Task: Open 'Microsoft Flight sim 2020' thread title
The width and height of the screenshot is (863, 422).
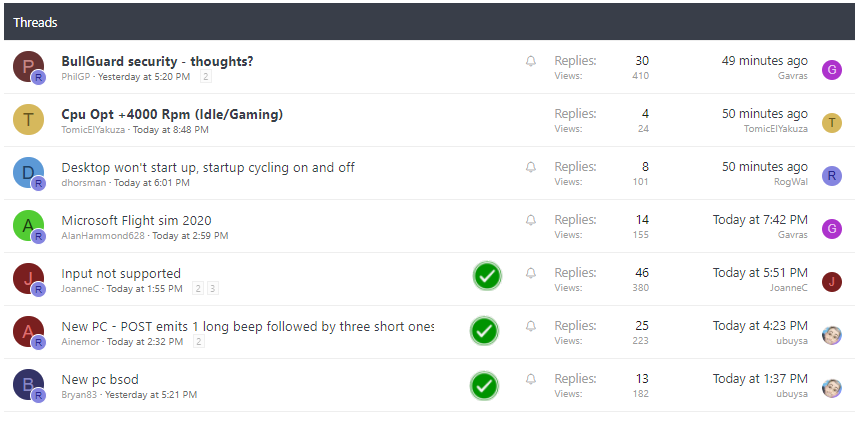Action: point(136,220)
